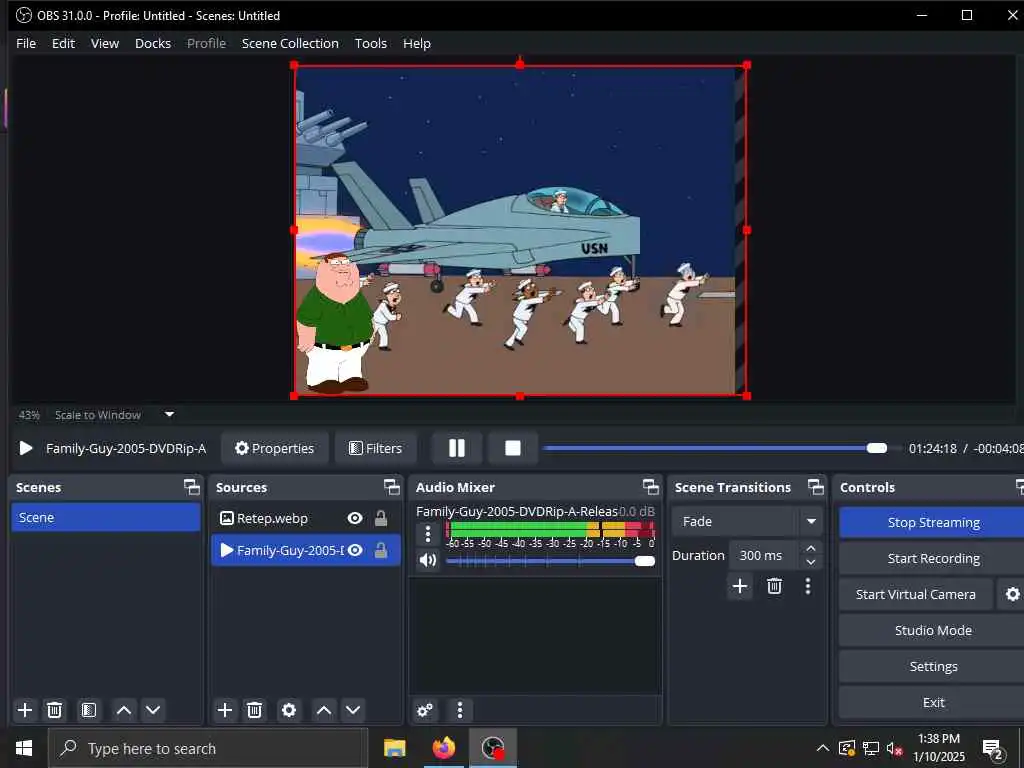The image size is (1024, 768).
Task: Open the Help menu
Action: pos(417,43)
